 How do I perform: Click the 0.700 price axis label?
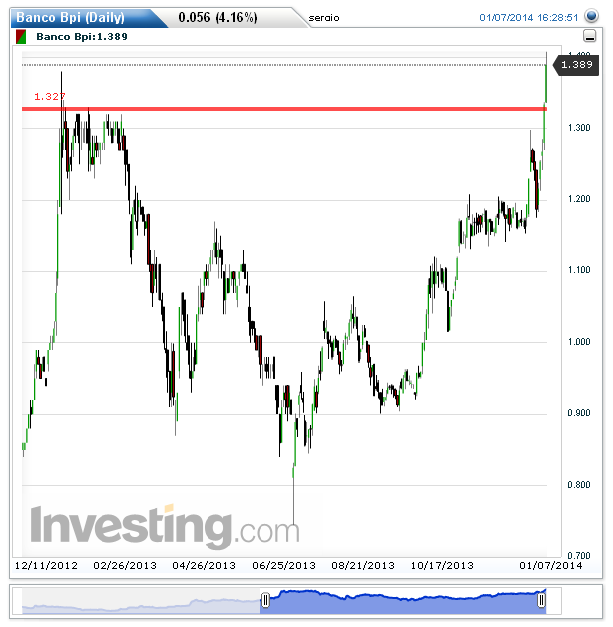coord(579,555)
